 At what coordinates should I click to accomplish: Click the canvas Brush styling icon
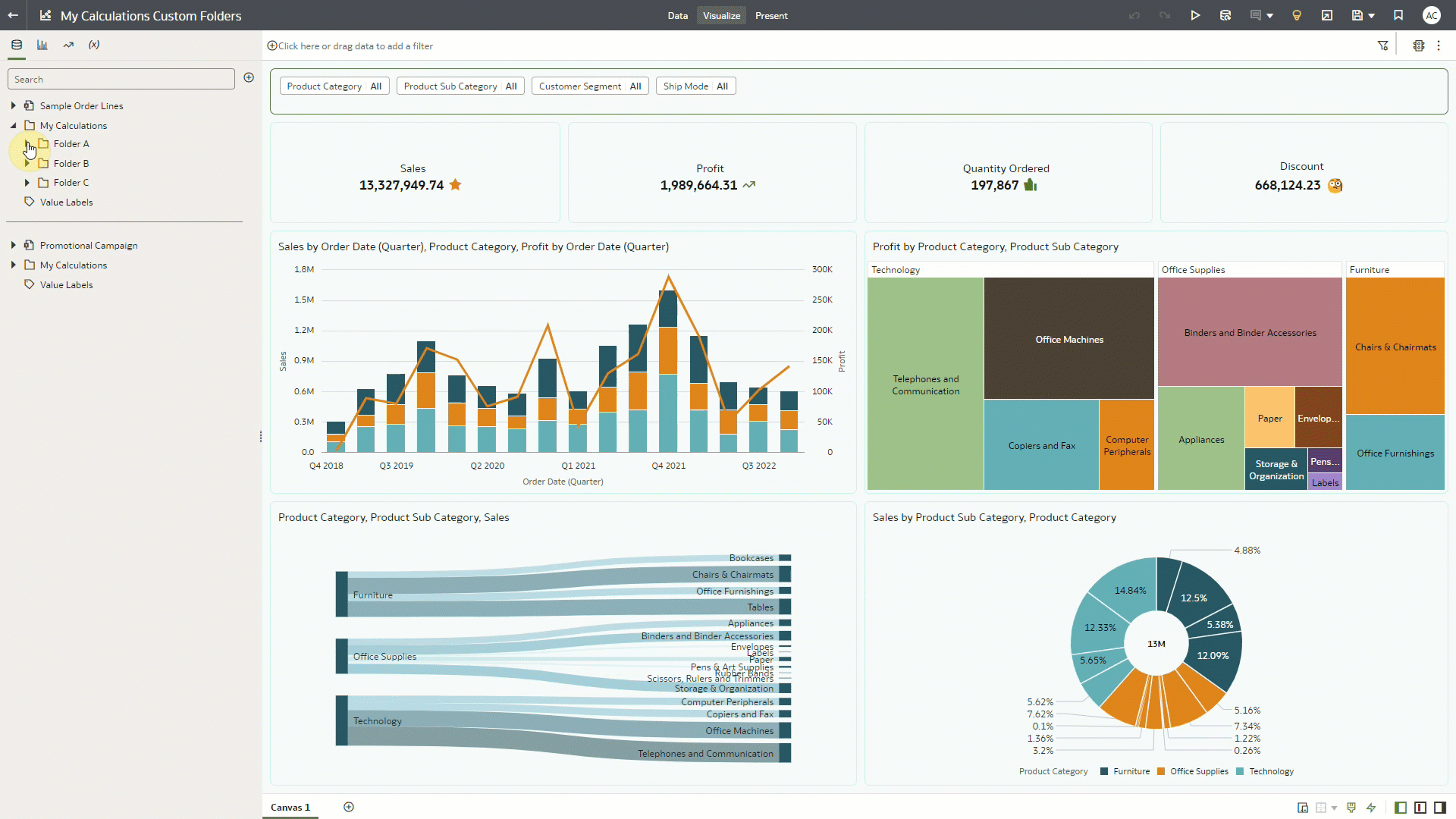coord(1351,808)
